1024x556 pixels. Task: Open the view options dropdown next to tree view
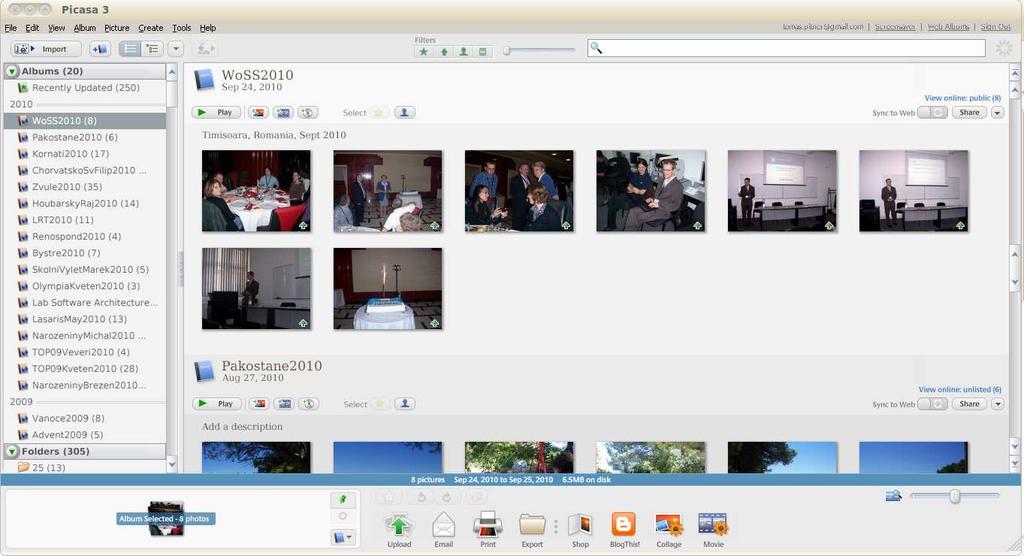point(176,49)
